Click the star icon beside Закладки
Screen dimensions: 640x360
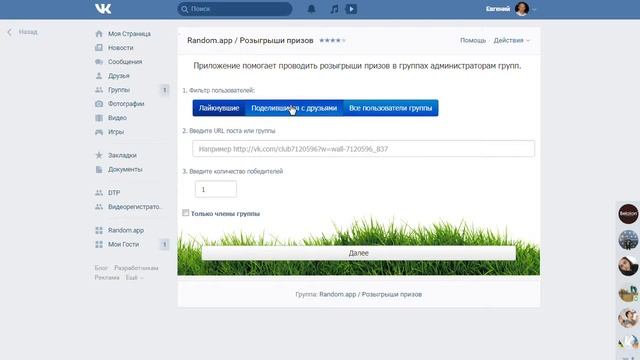99,155
